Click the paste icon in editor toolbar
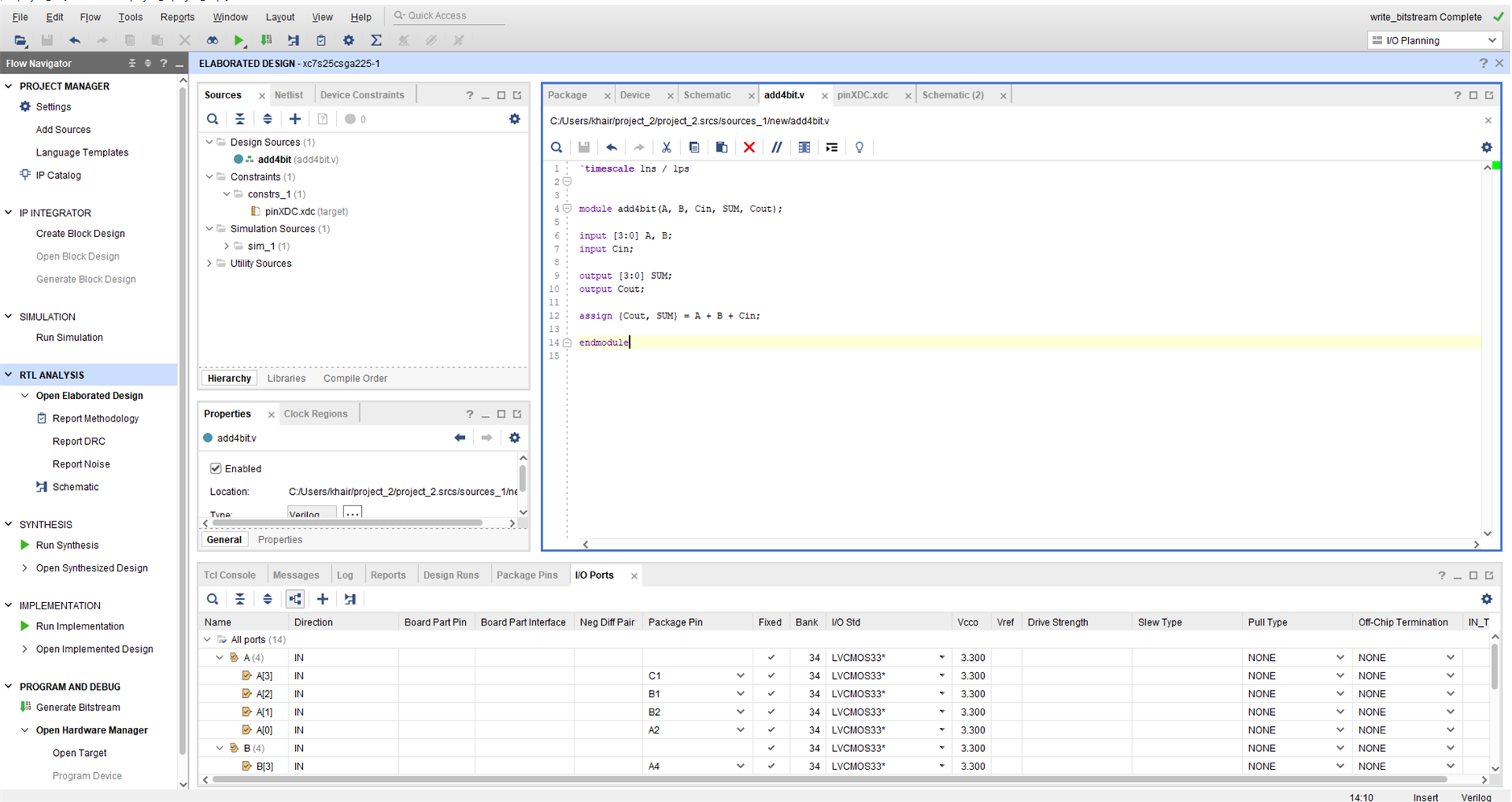Viewport: 1512px width, 802px height. (721, 148)
